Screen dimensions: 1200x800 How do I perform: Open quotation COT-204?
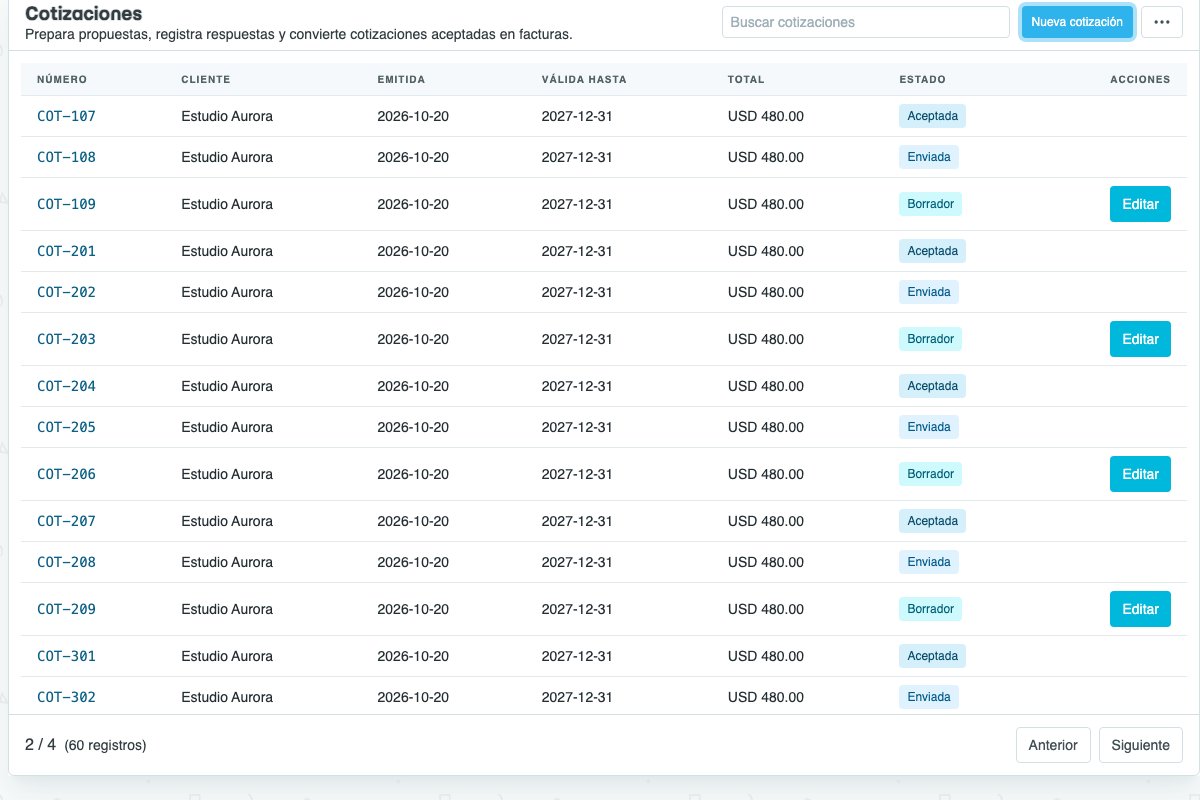click(66, 386)
